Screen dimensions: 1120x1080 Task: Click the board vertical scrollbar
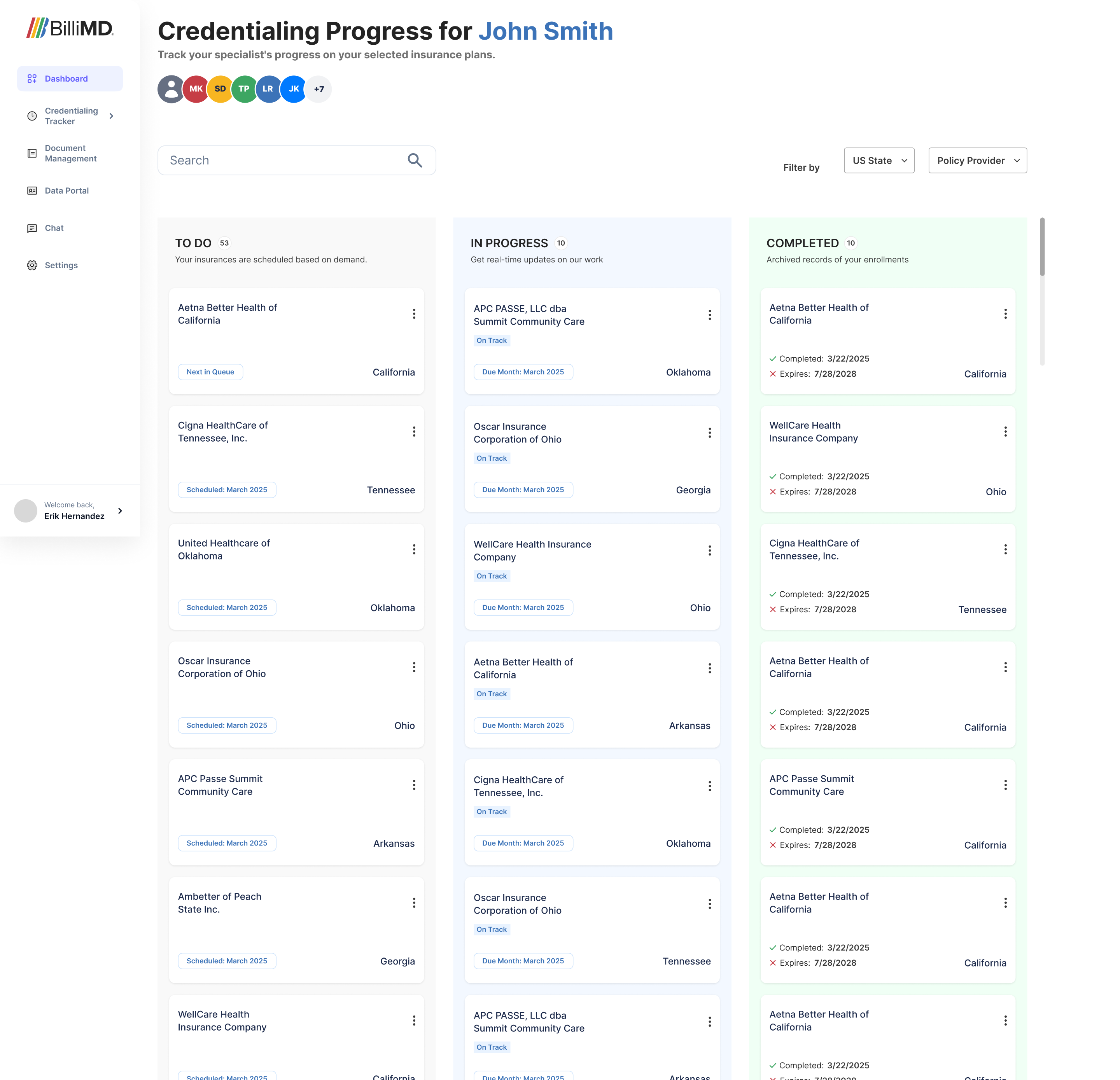1042,247
